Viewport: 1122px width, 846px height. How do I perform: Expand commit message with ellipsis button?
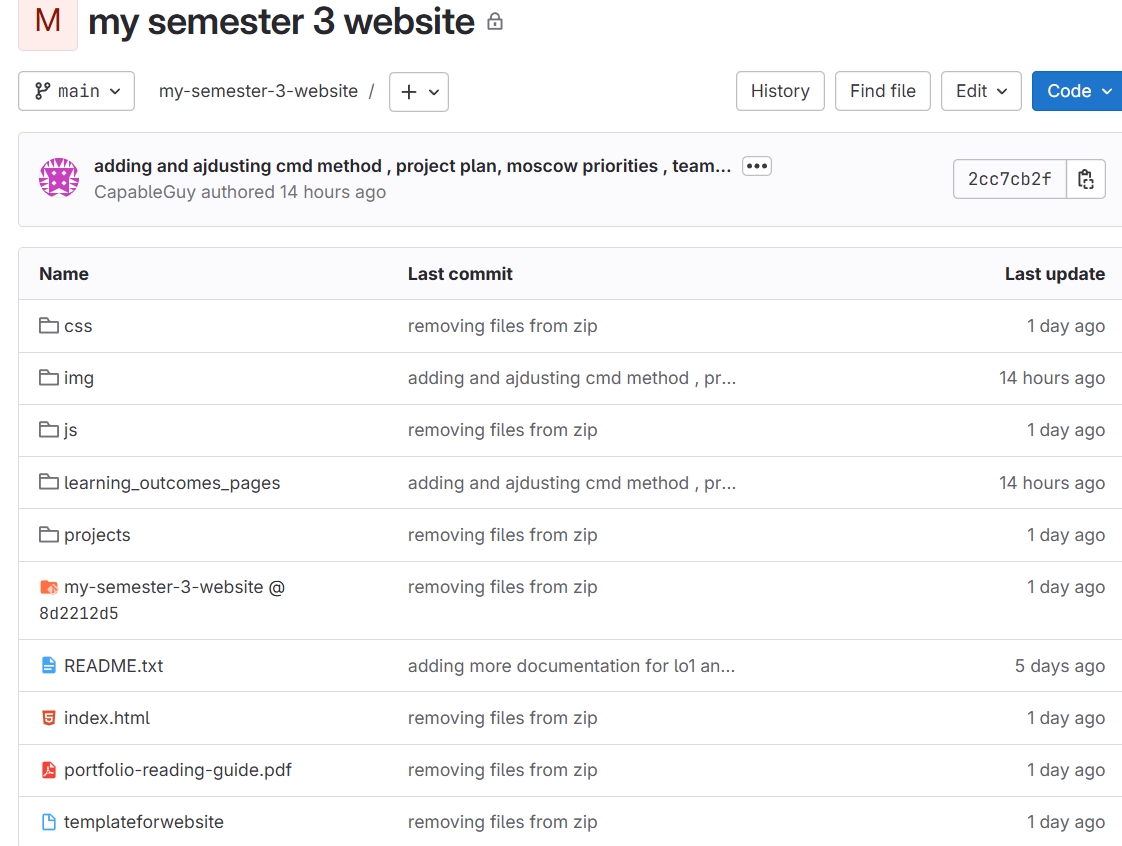point(757,166)
